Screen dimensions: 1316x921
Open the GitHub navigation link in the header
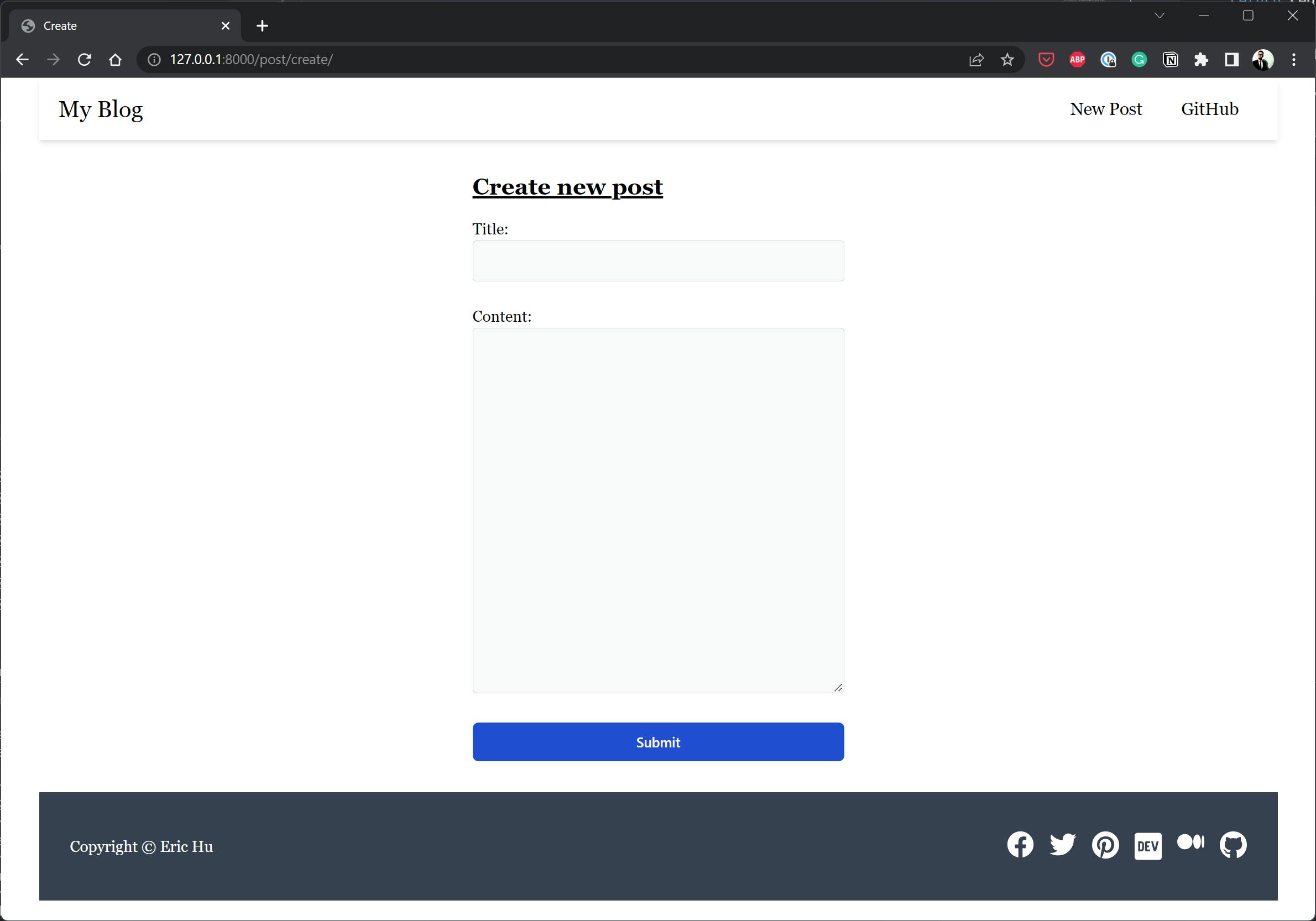click(x=1209, y=109)
